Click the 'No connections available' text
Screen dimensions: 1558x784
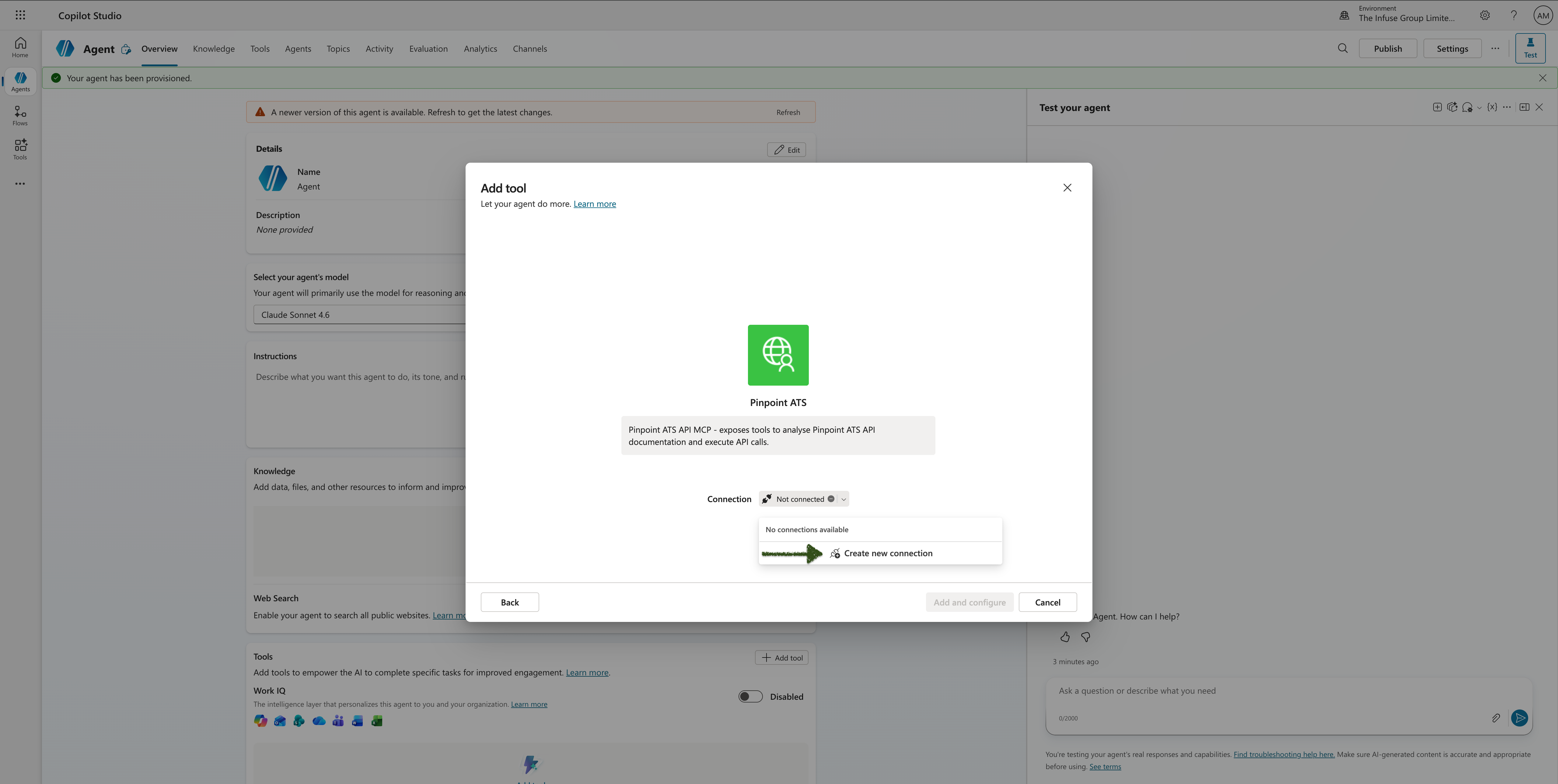point(807,530)
